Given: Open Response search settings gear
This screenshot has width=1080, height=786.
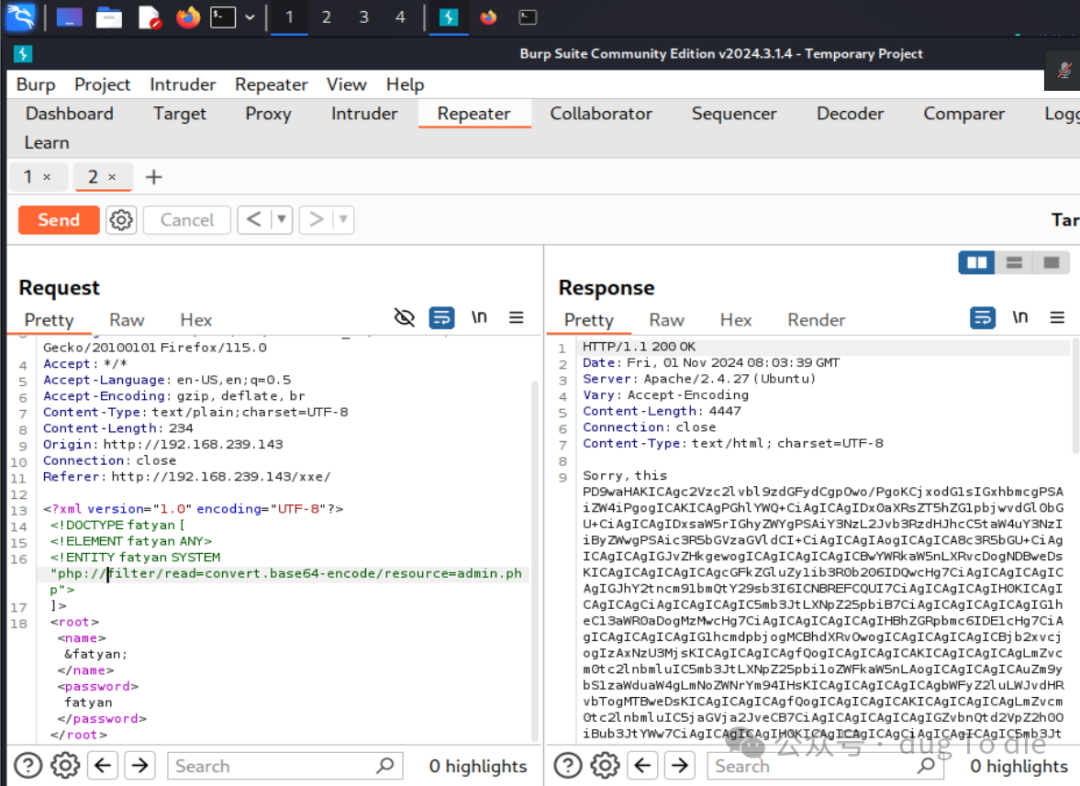Looking at the screenshot, I should [x=605, y=765].
